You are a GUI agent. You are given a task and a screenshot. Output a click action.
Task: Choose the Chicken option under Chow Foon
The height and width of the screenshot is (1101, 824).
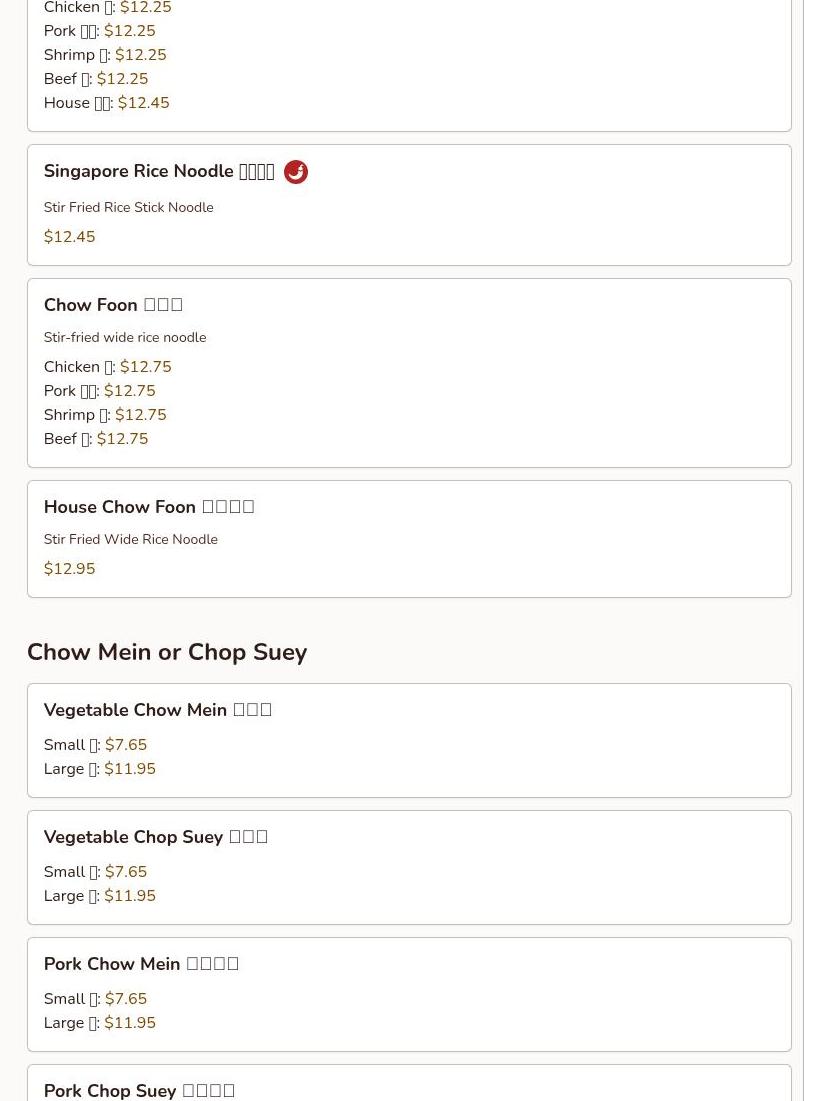107,367
